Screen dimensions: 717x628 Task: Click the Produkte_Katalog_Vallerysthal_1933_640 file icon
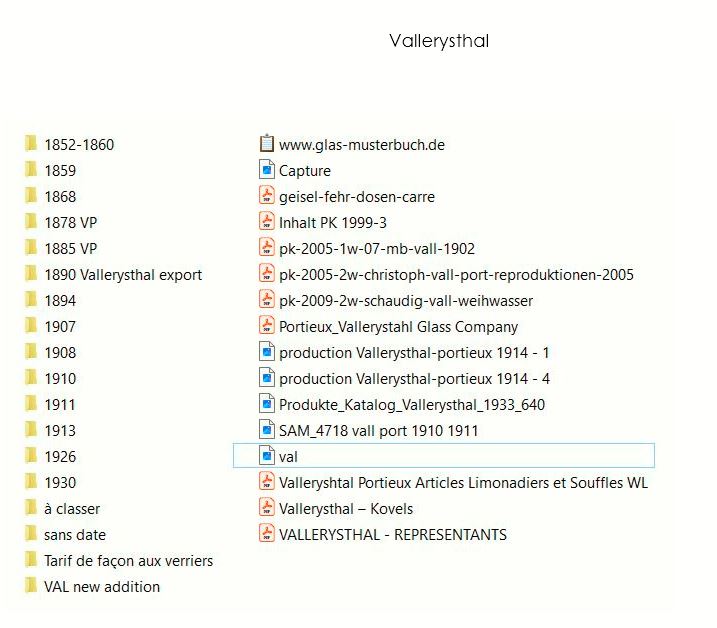(266, 404)
